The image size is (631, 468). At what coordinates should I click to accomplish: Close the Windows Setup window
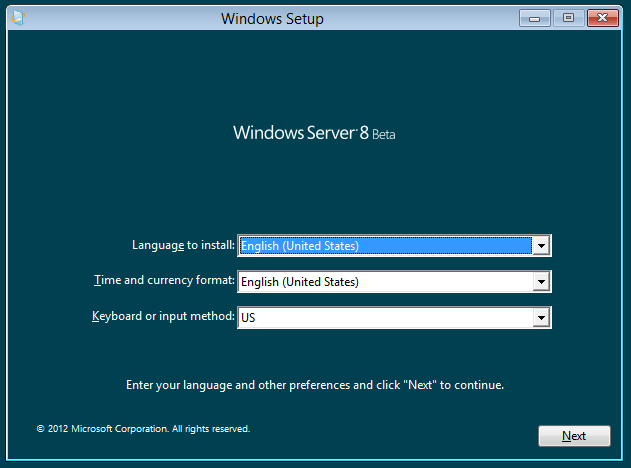point(602,18)
